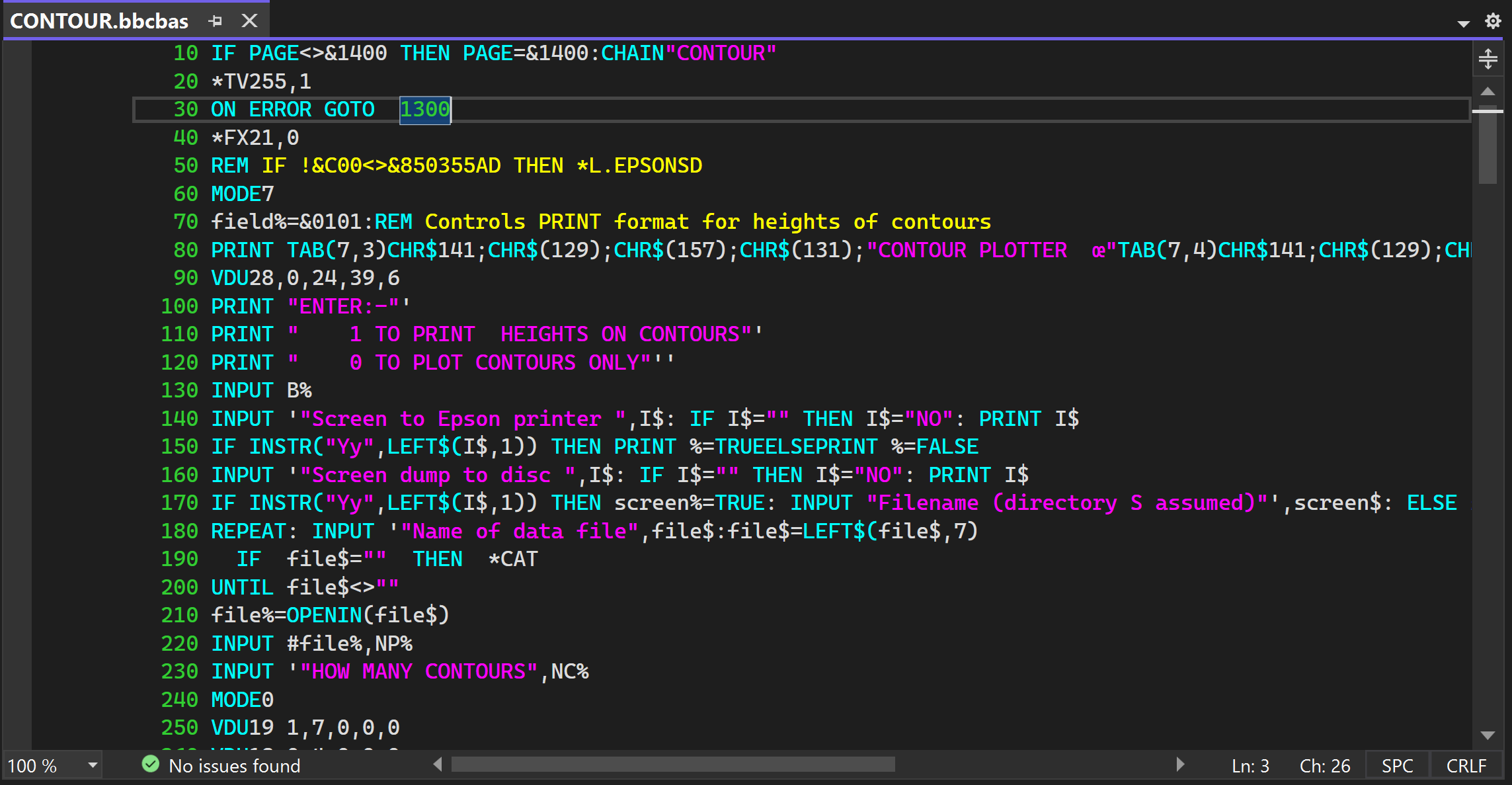
Task: Click "CONTOUR PLOTTER string in line 80
Action: (967, 250)
